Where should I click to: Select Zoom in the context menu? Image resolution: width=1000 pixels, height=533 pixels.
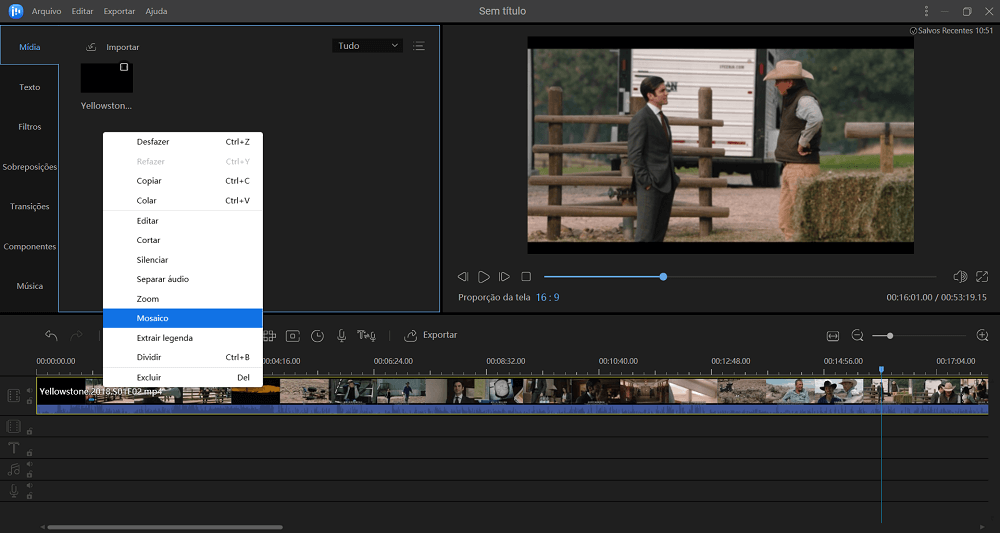pos(182,298)
